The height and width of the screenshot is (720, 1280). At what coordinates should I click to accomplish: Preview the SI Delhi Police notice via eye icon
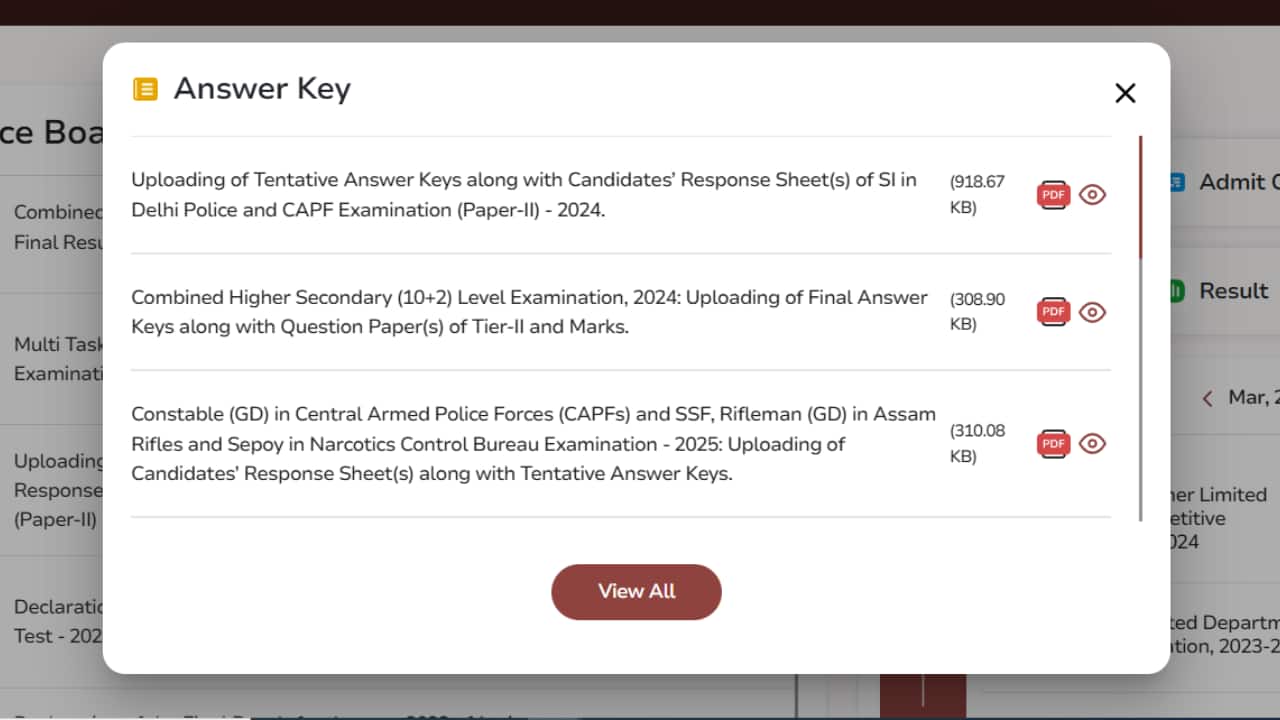click(1092, 194)
